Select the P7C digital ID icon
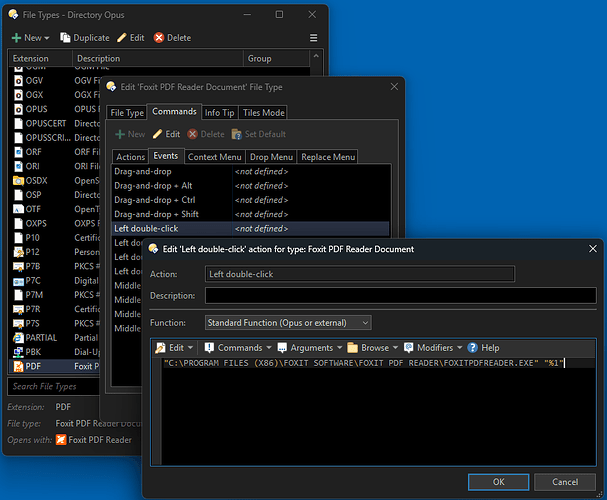607x500 pixels. pos(18,281)
